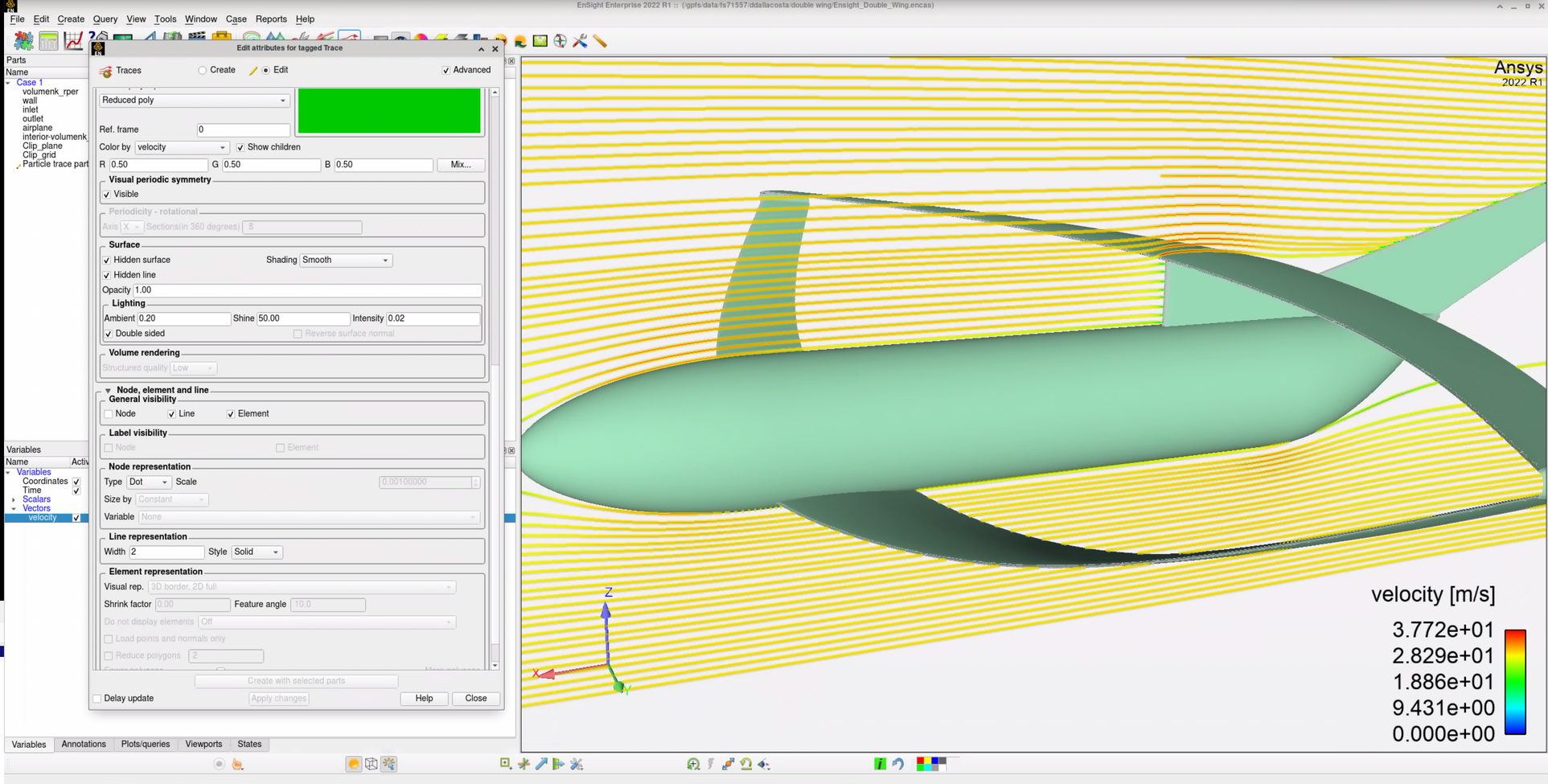The width and height of the screenshot is (1548, 784).
Task: Click the highlight selection sparkle icon
Action: [389, 764]
